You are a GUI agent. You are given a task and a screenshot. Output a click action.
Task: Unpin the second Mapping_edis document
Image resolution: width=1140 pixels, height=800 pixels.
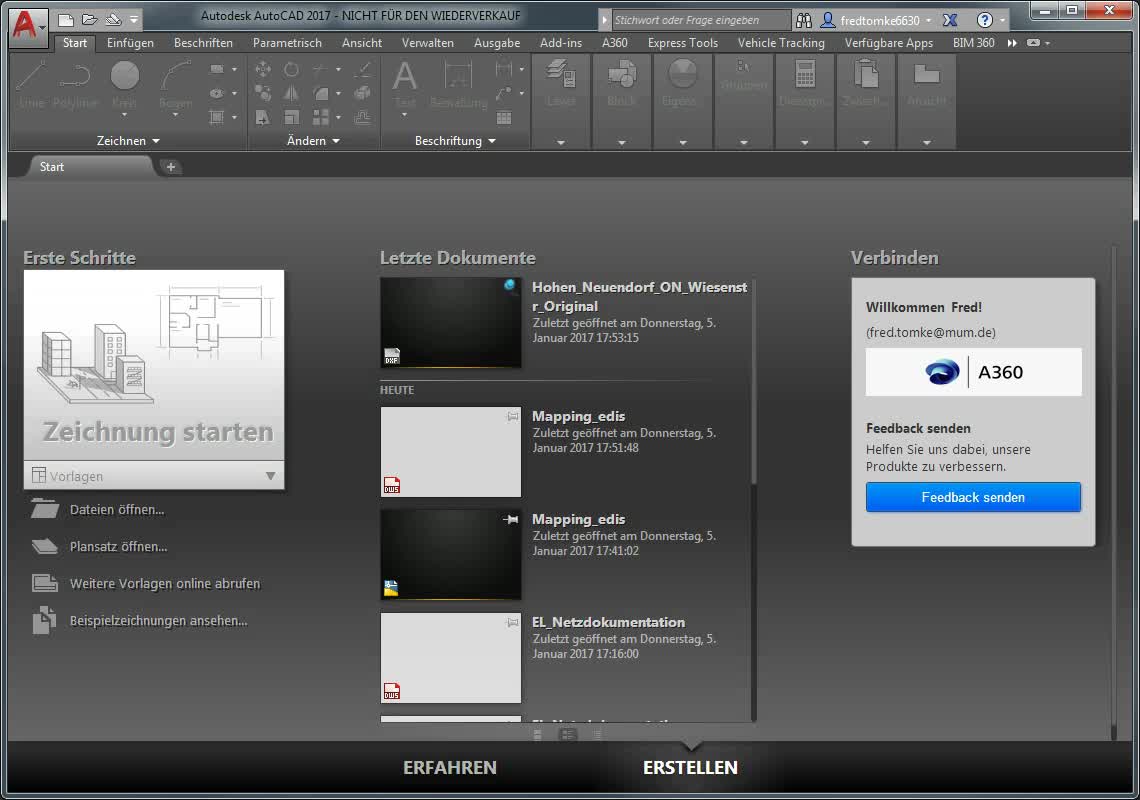point(511,519)
